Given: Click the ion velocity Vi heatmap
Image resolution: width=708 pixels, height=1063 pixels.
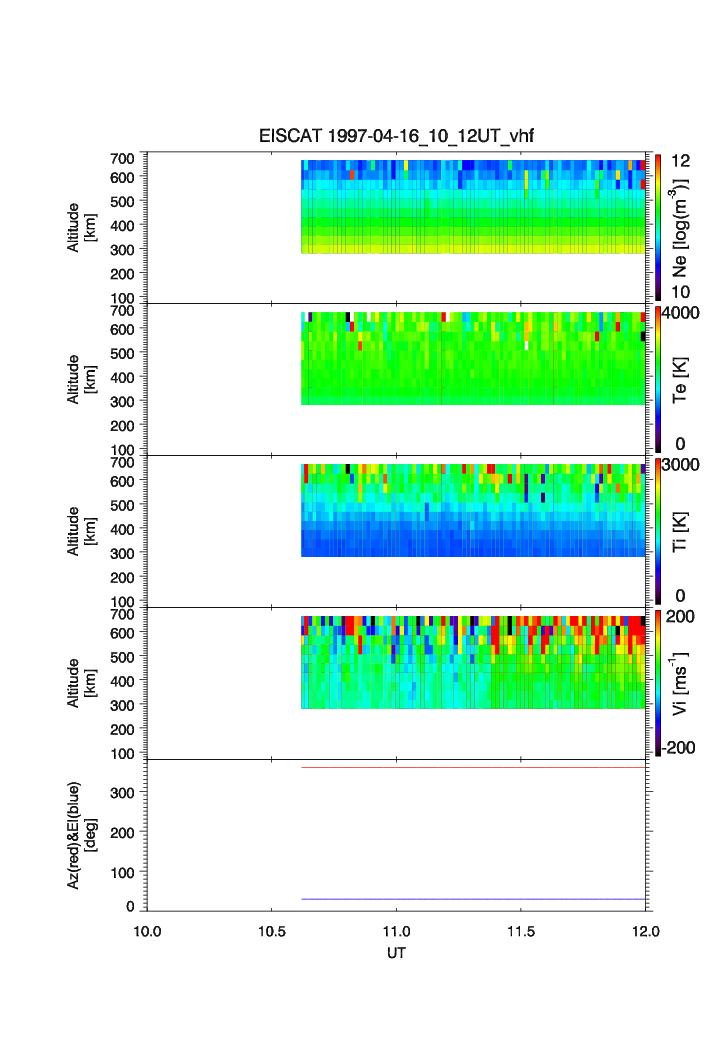Looking at the screenshot, I should pyautogui.click(x=473, y=662).
